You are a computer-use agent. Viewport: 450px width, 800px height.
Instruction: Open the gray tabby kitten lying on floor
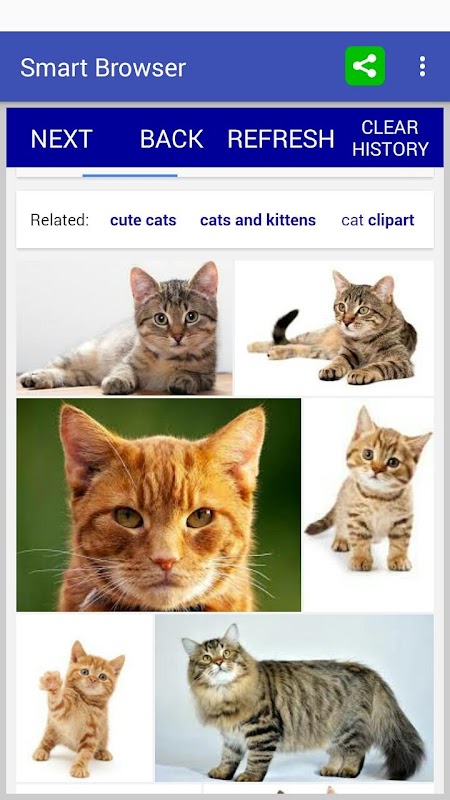(124, 328)
